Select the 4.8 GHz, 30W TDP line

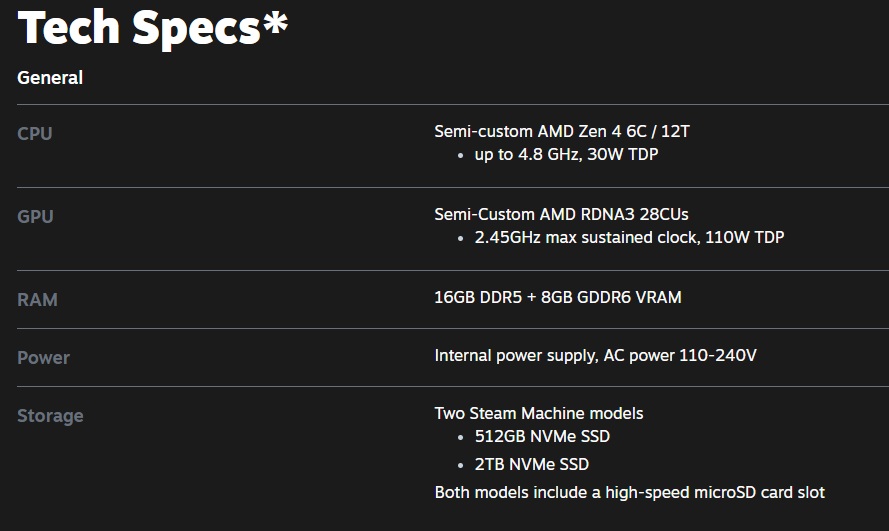coord(566,155)
